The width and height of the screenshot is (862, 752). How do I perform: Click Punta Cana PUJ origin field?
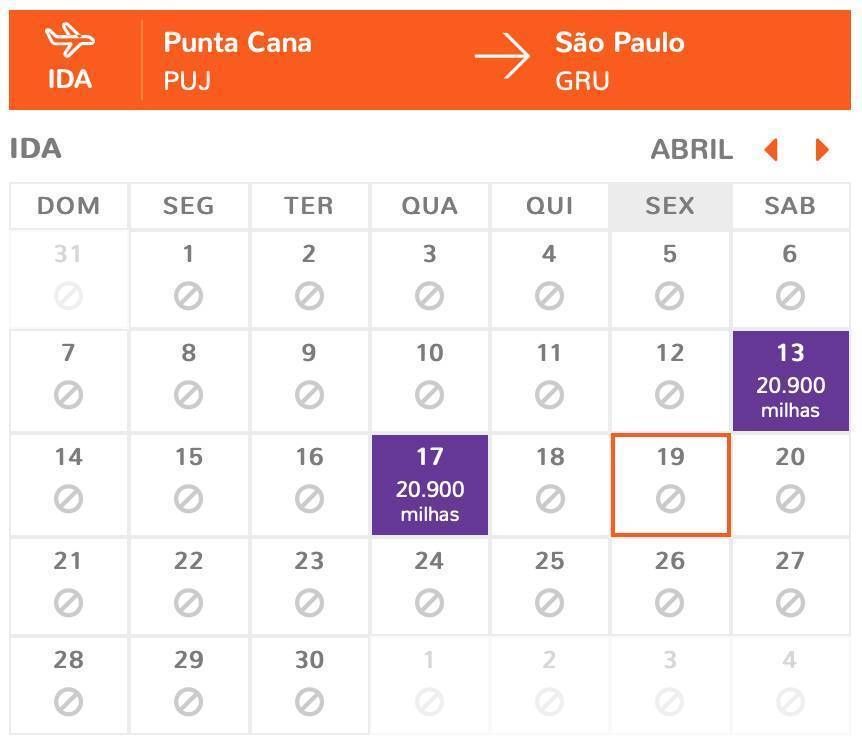[237, 60]
